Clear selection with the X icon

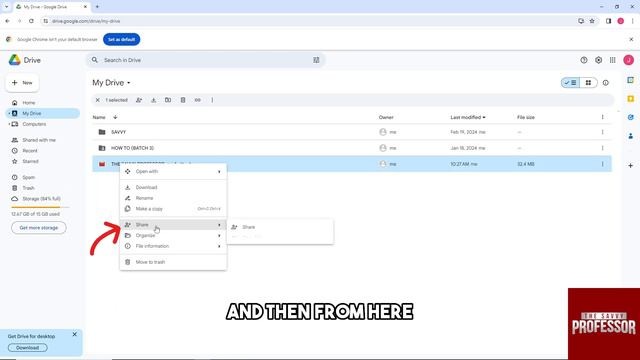click(98, 100)
